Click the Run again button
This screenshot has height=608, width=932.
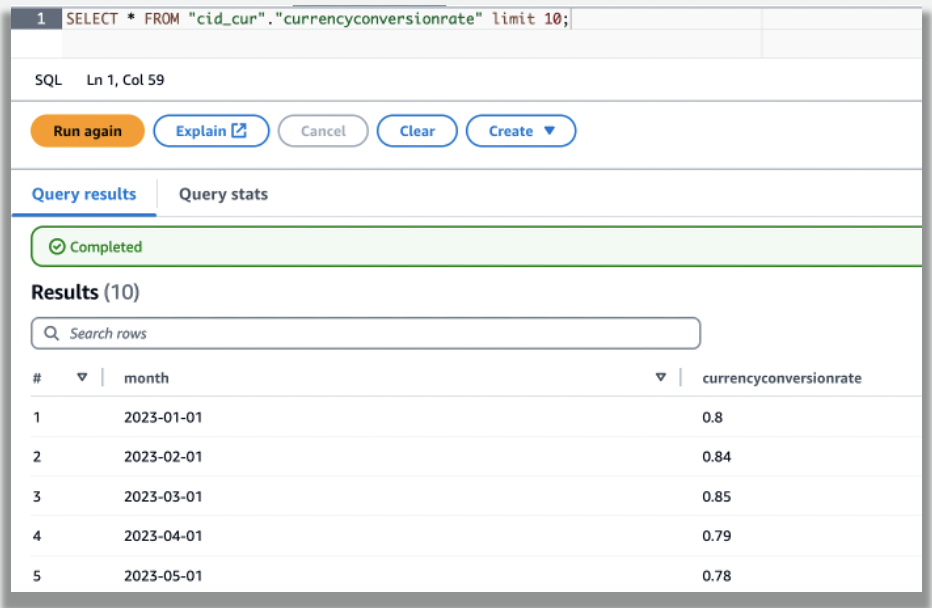pyautogui.click(x=87, y=131)
